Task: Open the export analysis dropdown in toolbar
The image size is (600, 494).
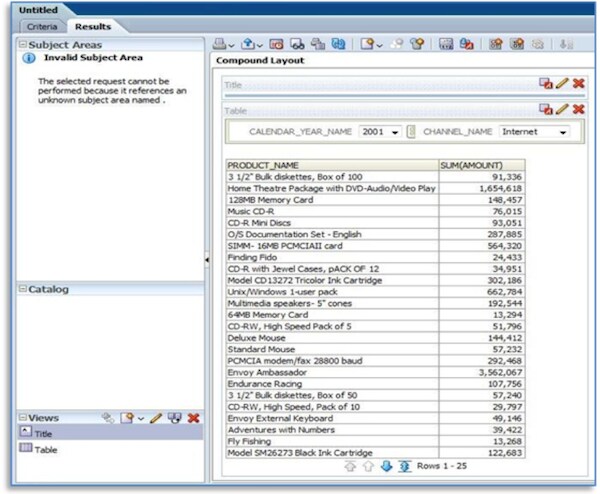Action: [251, 44]
